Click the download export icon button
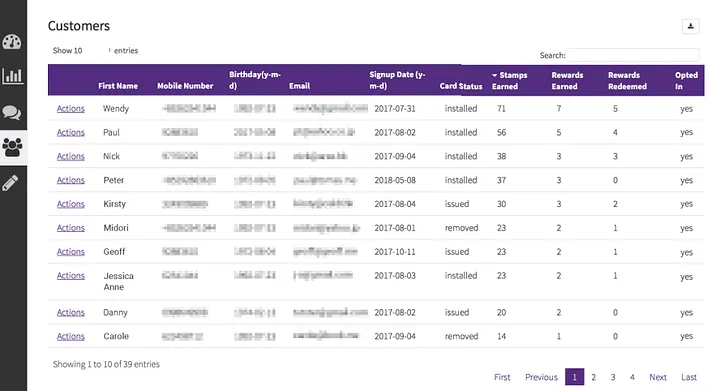 click(690, 26)
